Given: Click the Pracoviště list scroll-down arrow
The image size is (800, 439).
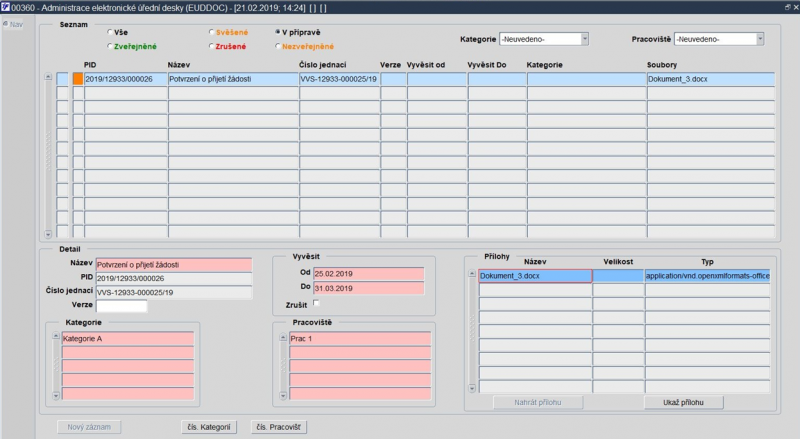Looking at the screenshot, I should tap(283, 396).
